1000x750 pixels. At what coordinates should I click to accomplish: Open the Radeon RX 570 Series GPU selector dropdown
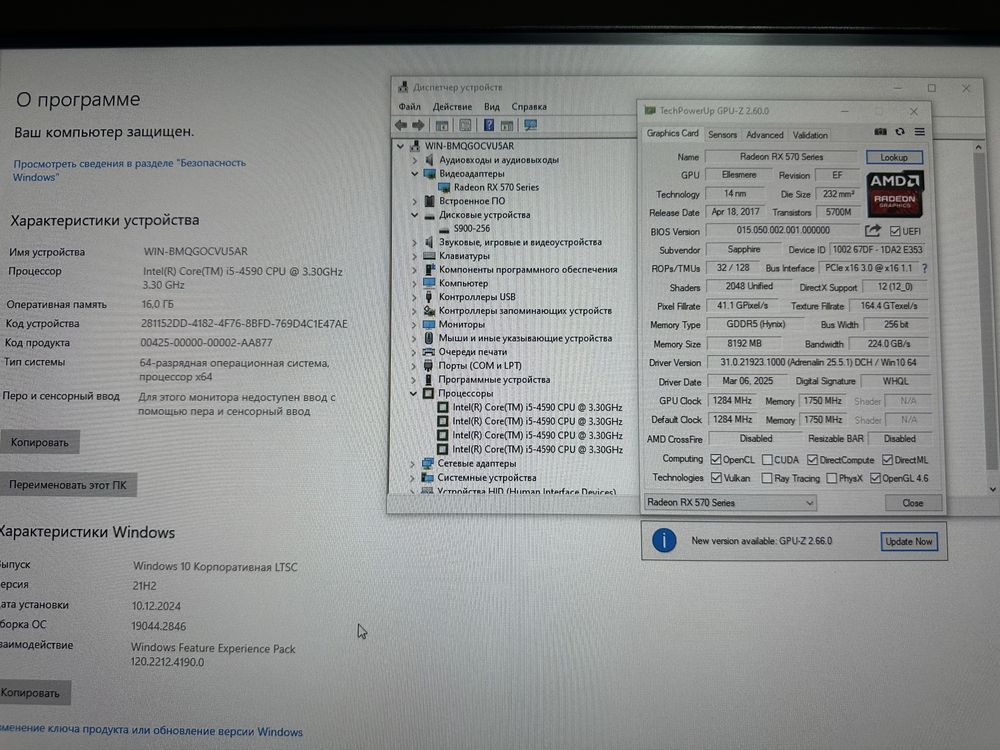point(730,503)
